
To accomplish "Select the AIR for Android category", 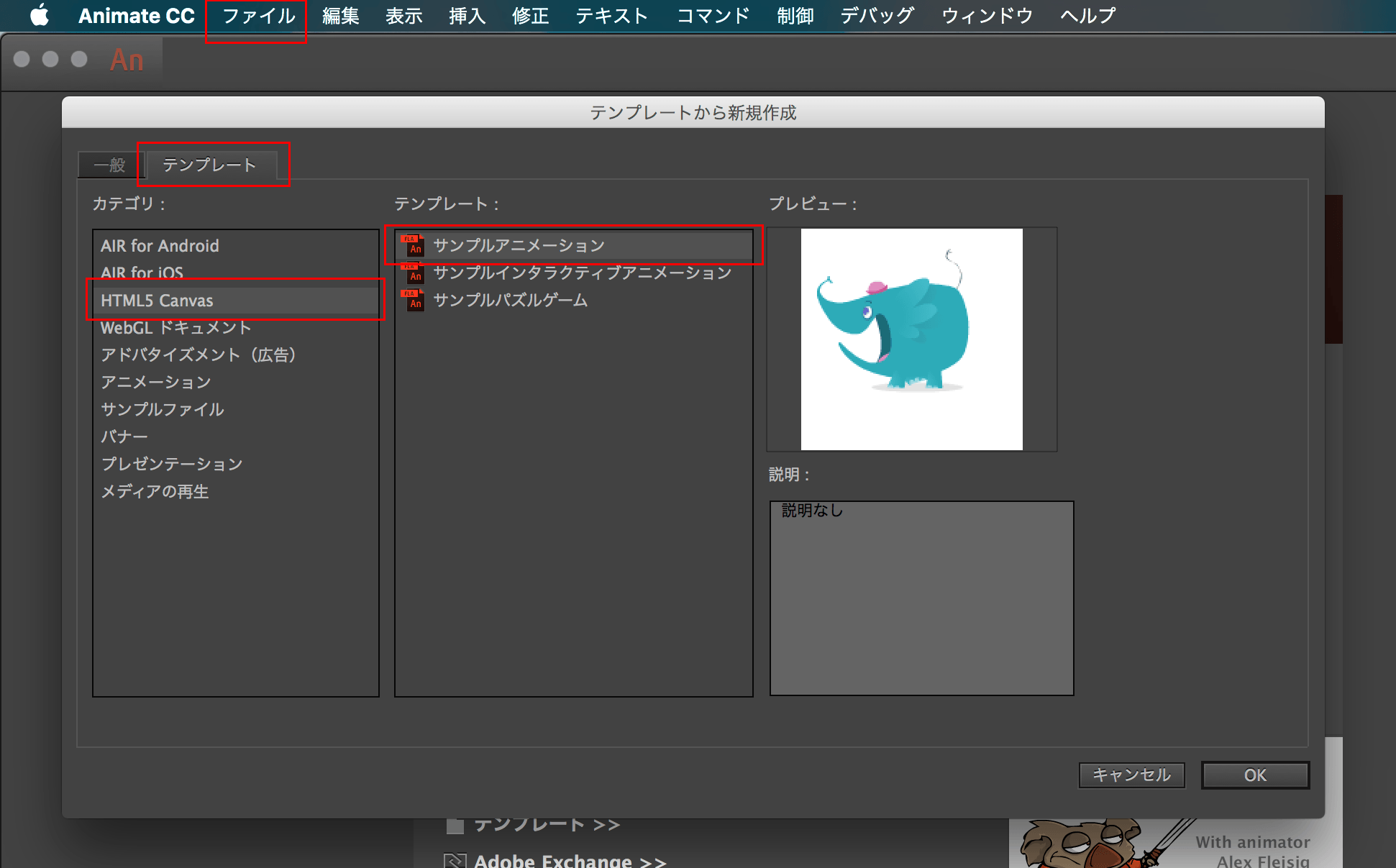I will click(235, 246).
